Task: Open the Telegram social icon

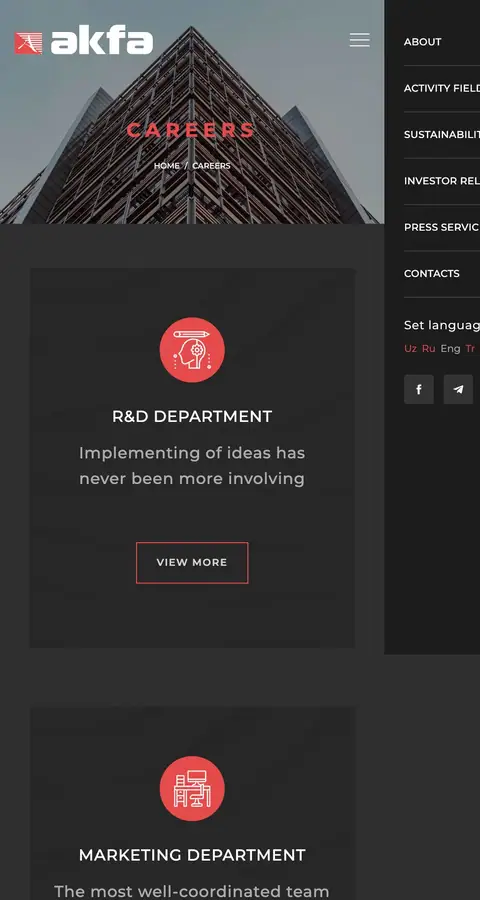Action: click(458, 389)
